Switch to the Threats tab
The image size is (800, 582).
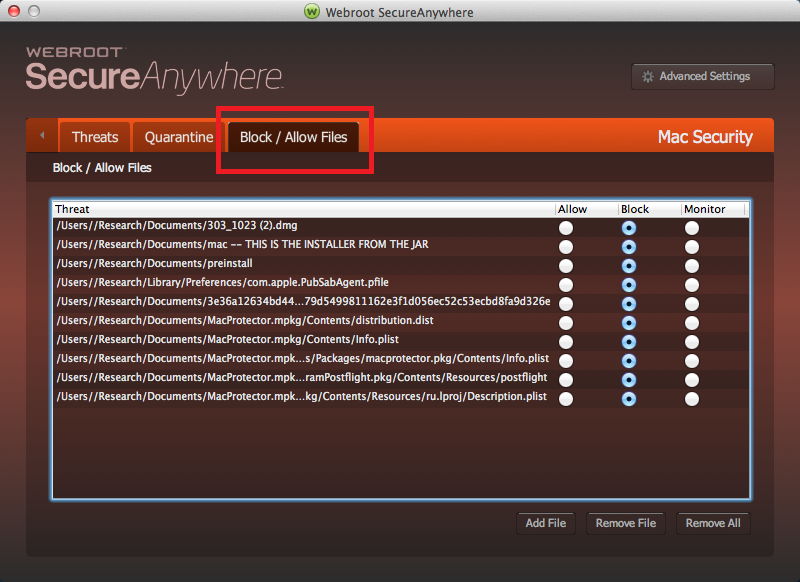point(95,137)
